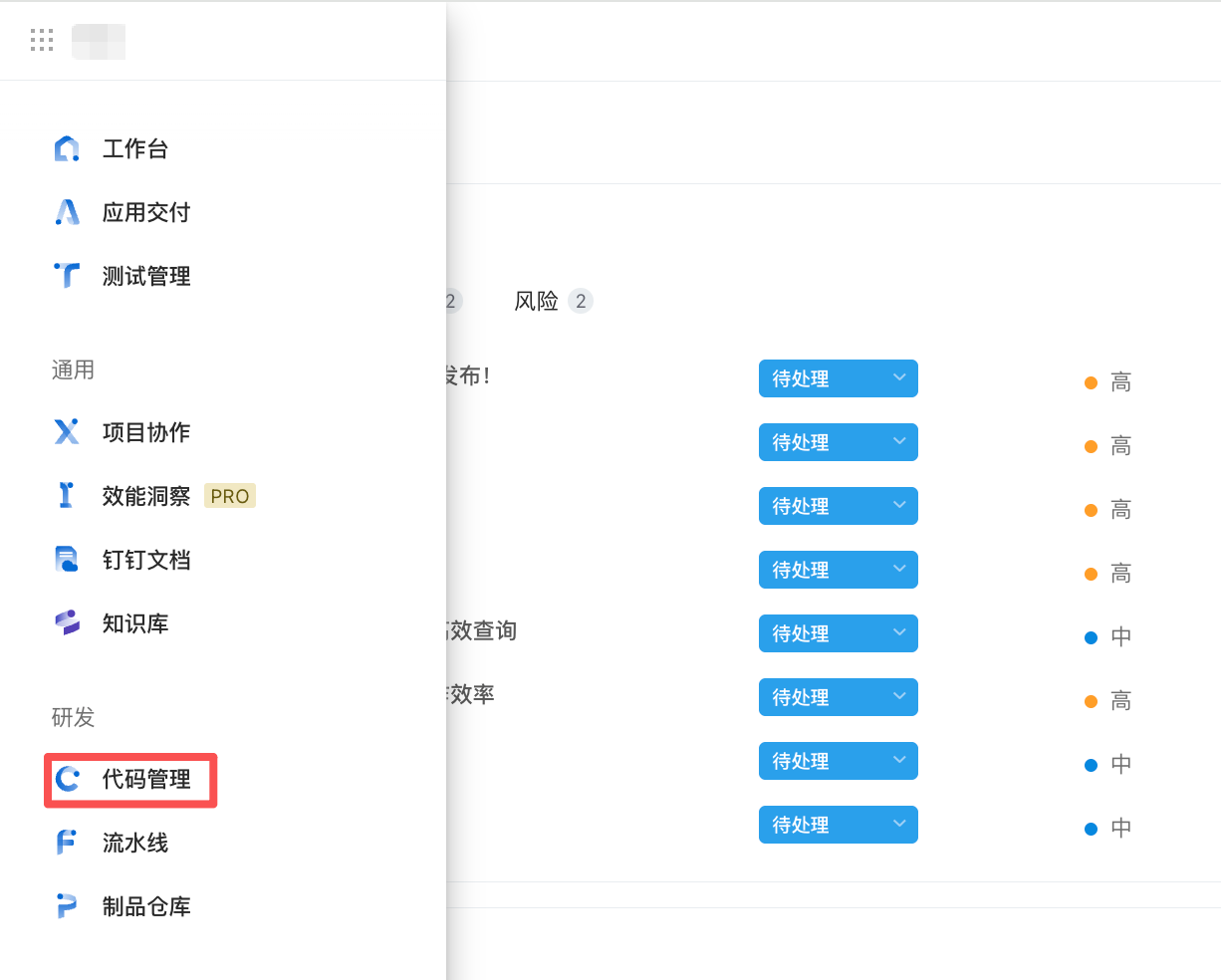Click the 高 high priority label on first row

tap(1119, 381)
